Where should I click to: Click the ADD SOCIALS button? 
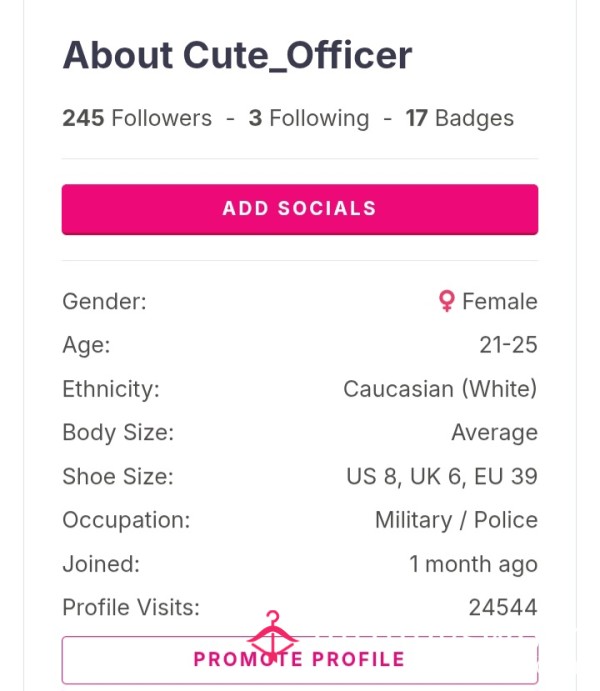[x=300, y=209]
